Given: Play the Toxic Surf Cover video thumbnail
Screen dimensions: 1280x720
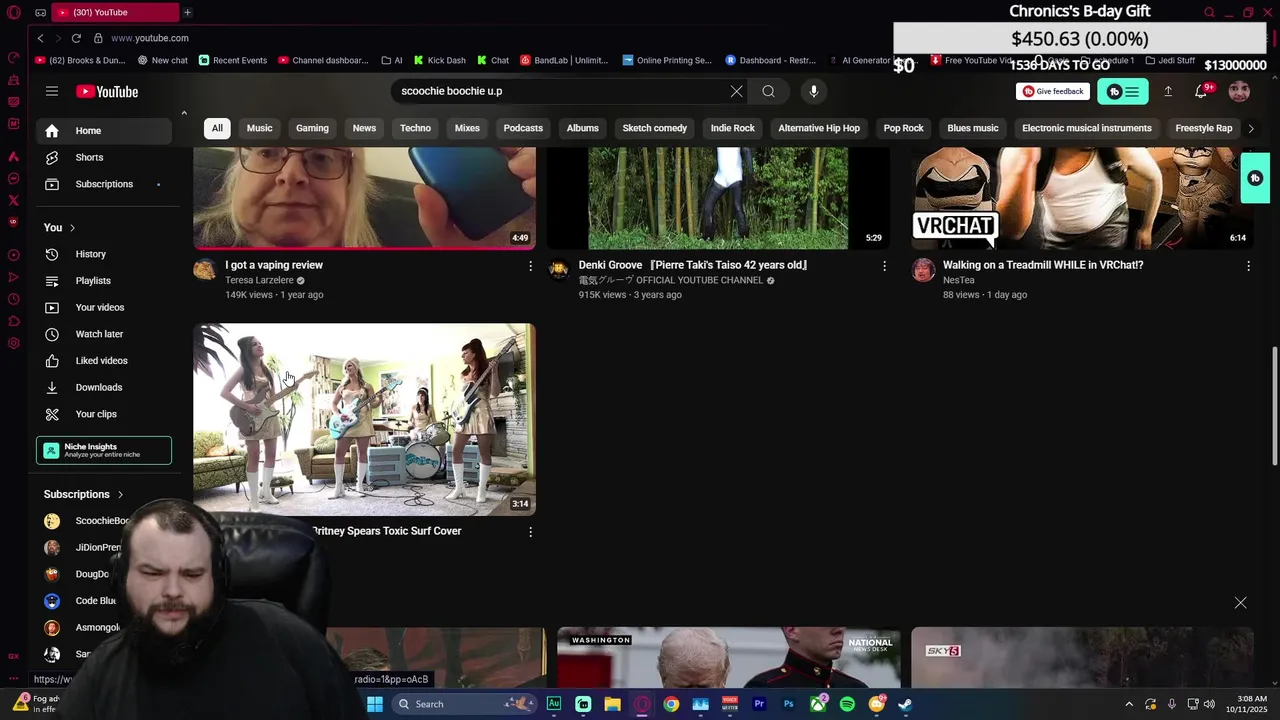Looking at the screenshot, I should click(x=364, y=419).
